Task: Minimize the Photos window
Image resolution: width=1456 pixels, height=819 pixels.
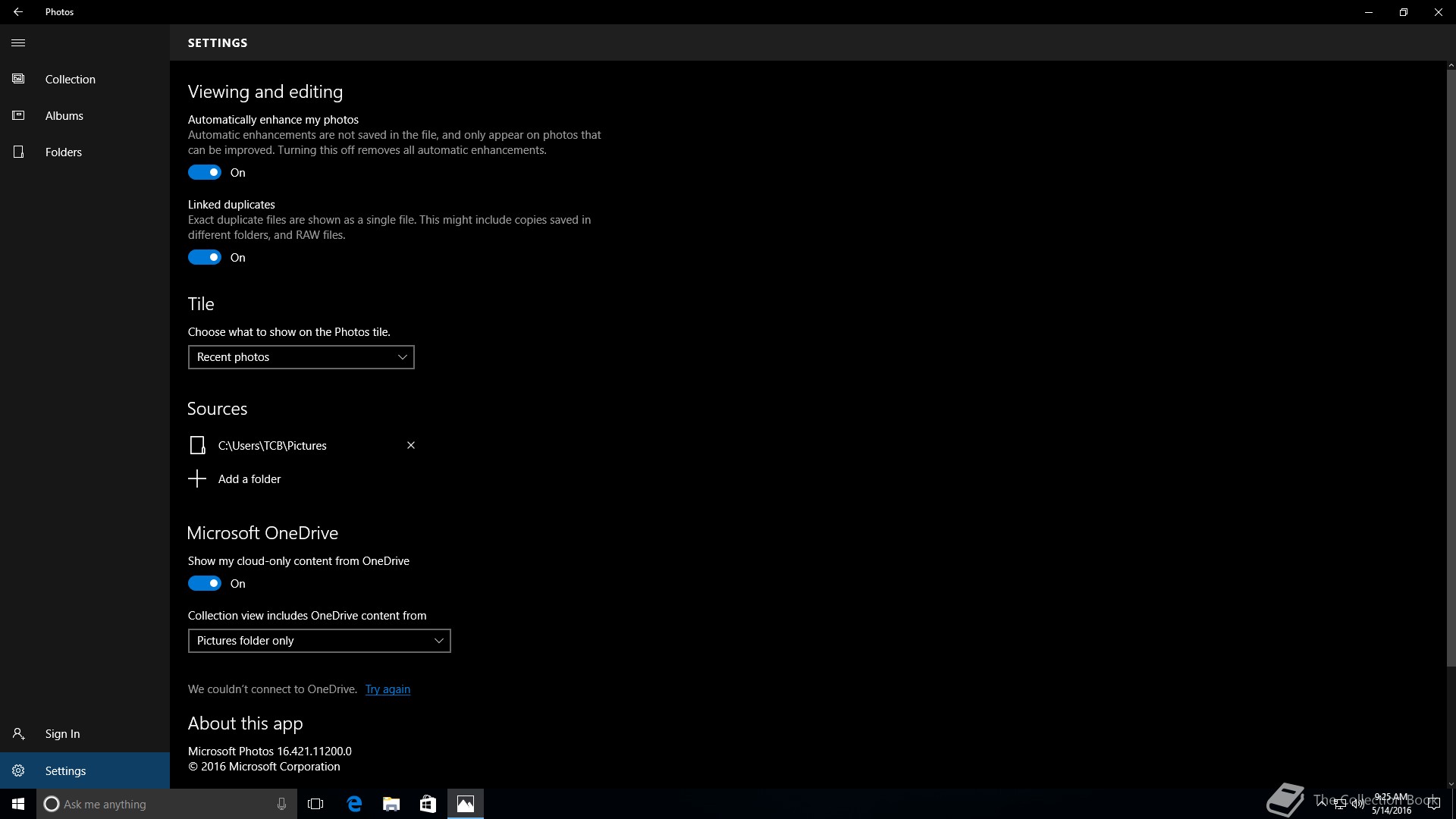Action: (x=1369, y=12)
